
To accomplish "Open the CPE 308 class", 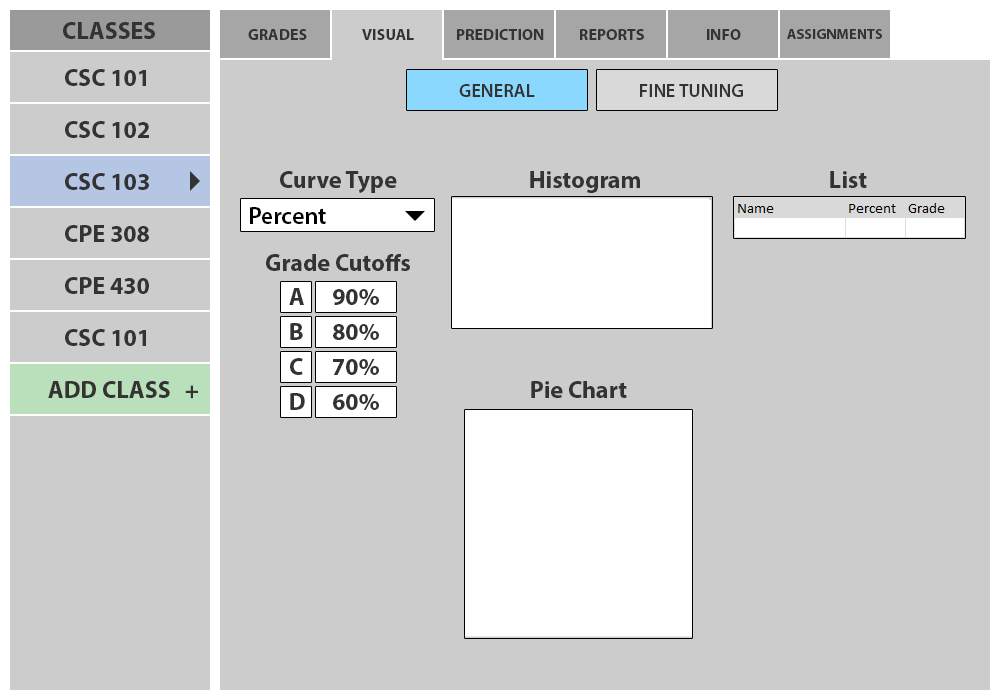I will click(107, 234).
